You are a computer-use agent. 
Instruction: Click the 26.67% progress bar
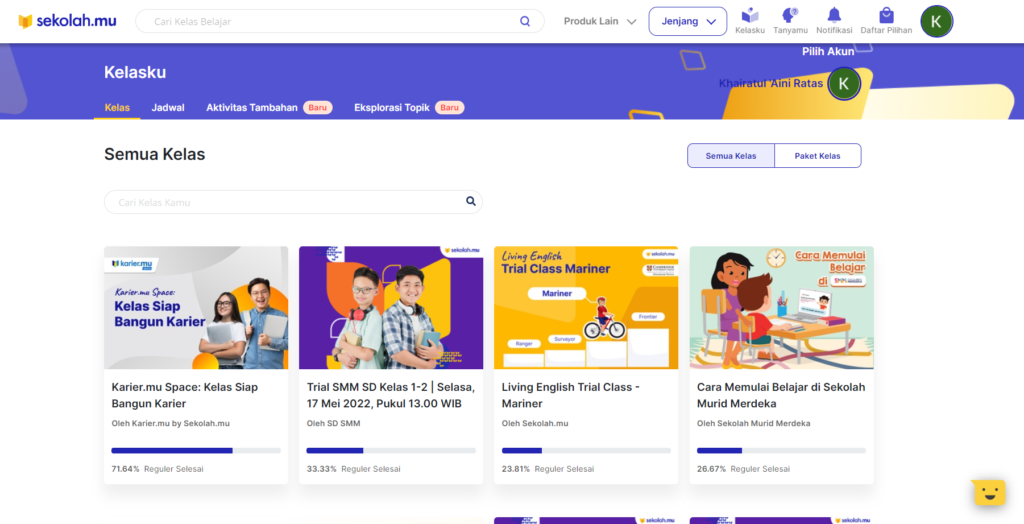pyautogui.click(x=782, y=451)
